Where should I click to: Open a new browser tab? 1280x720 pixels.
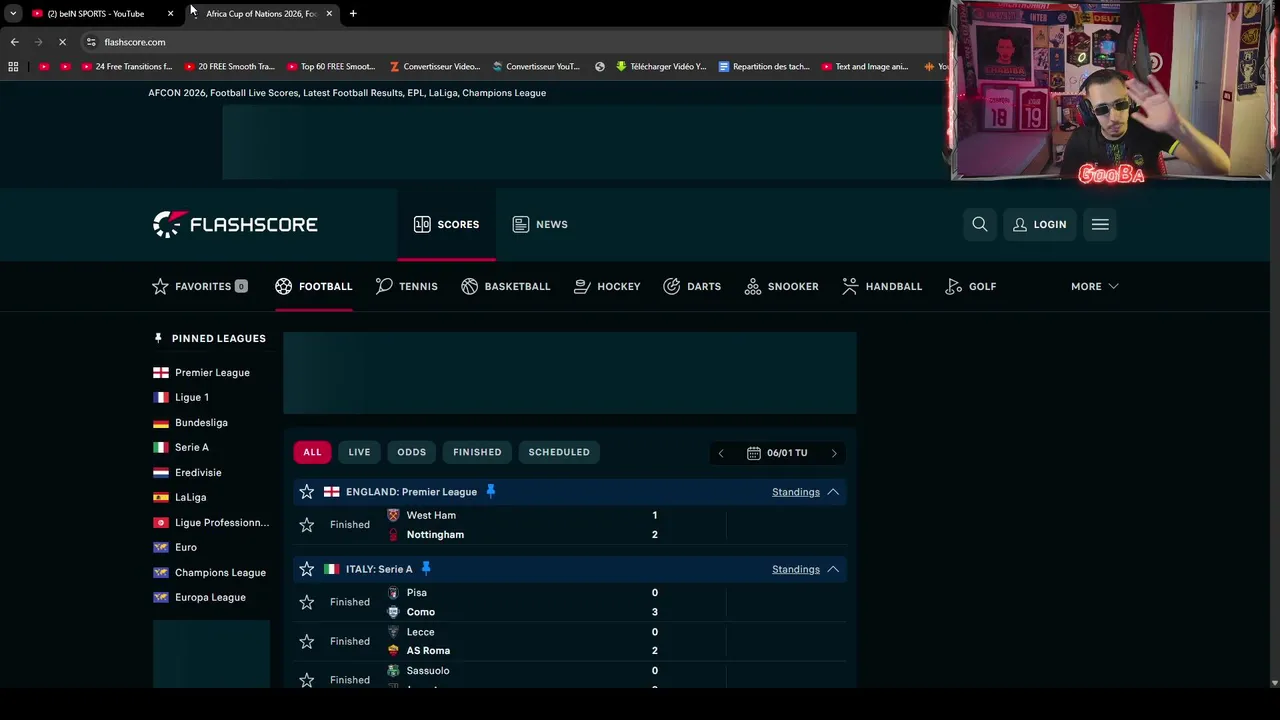[x=353, y=13]
